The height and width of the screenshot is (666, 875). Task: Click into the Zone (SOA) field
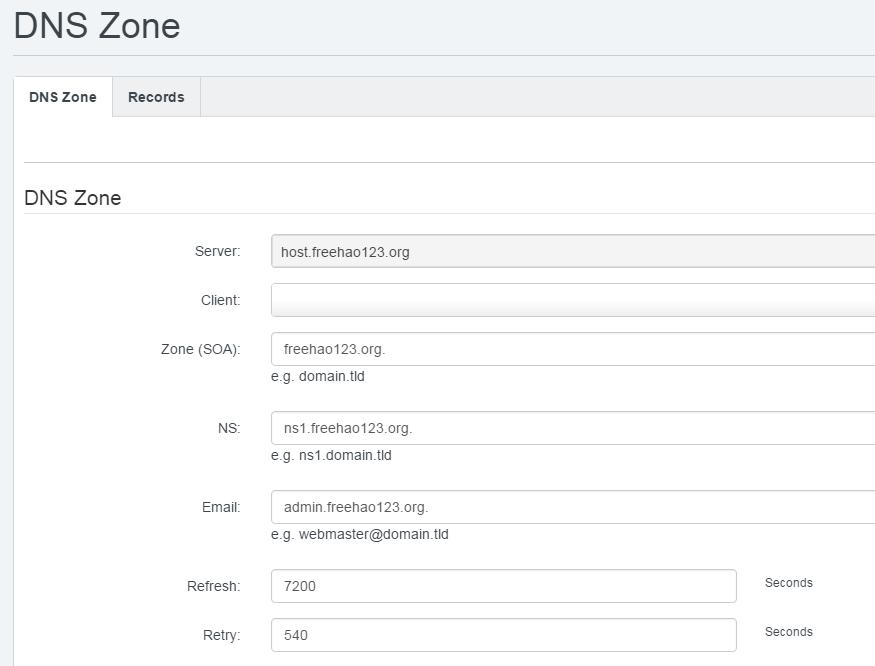pyautogui.click(x=572, y=349)
